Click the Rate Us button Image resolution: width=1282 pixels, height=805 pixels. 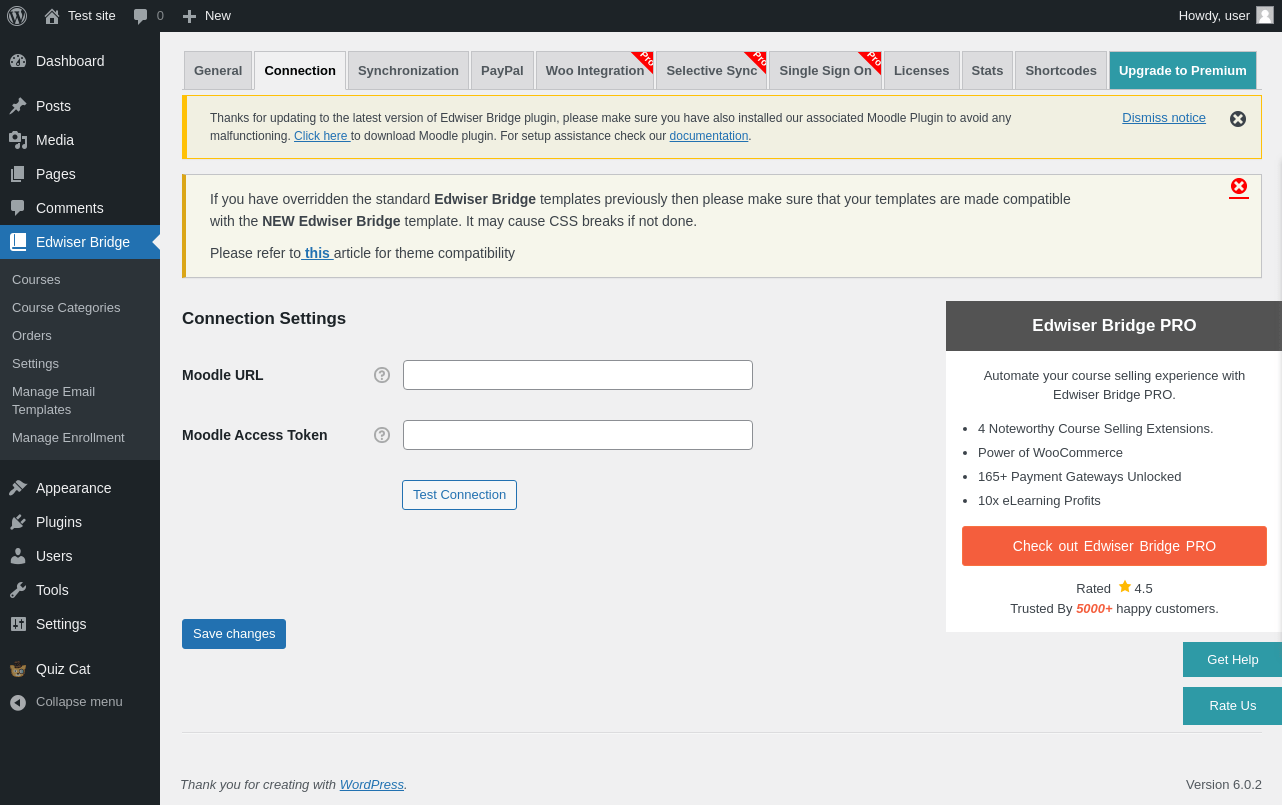point(1232,706)
